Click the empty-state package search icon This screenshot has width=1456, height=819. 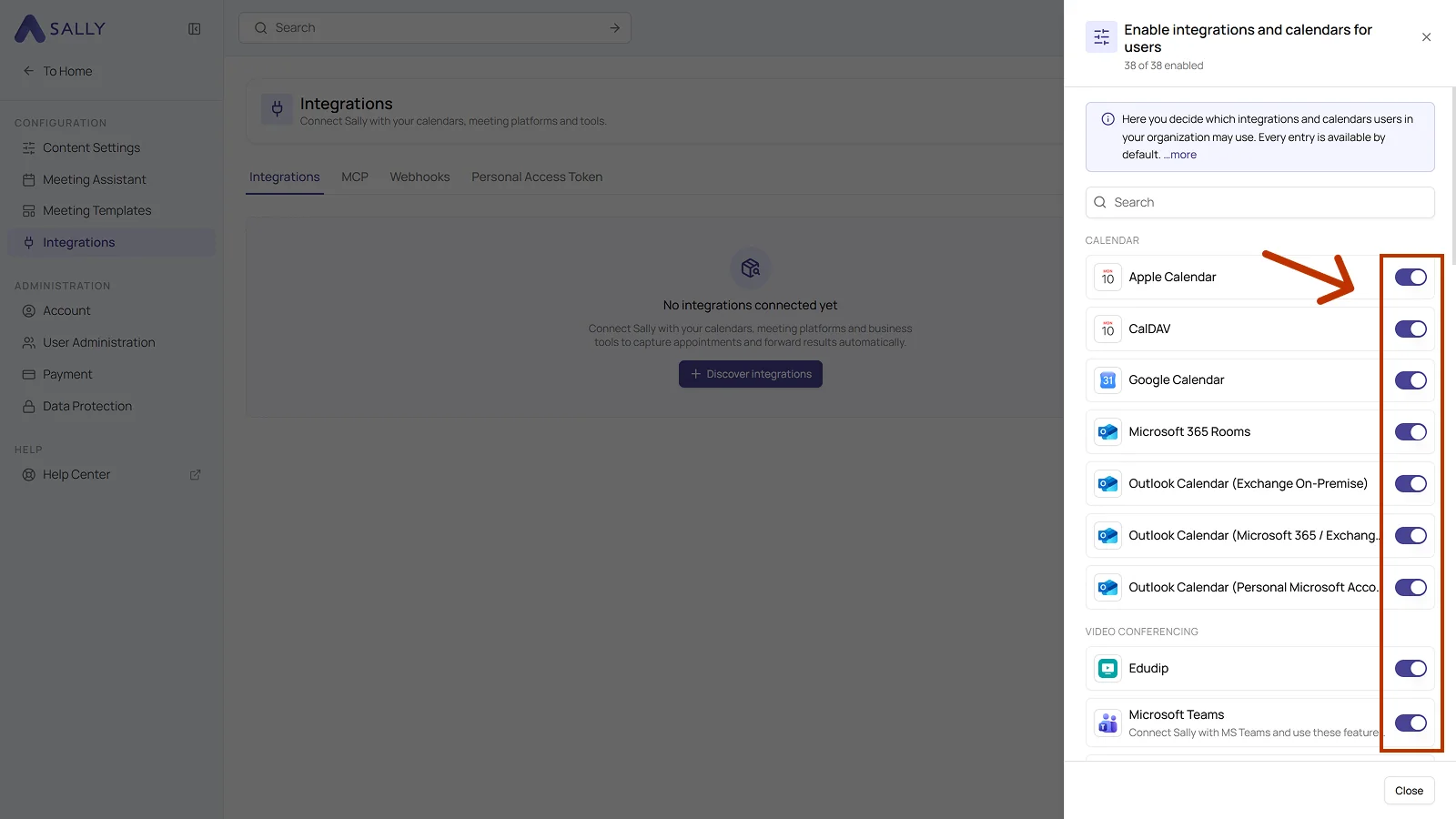(751, 268)
